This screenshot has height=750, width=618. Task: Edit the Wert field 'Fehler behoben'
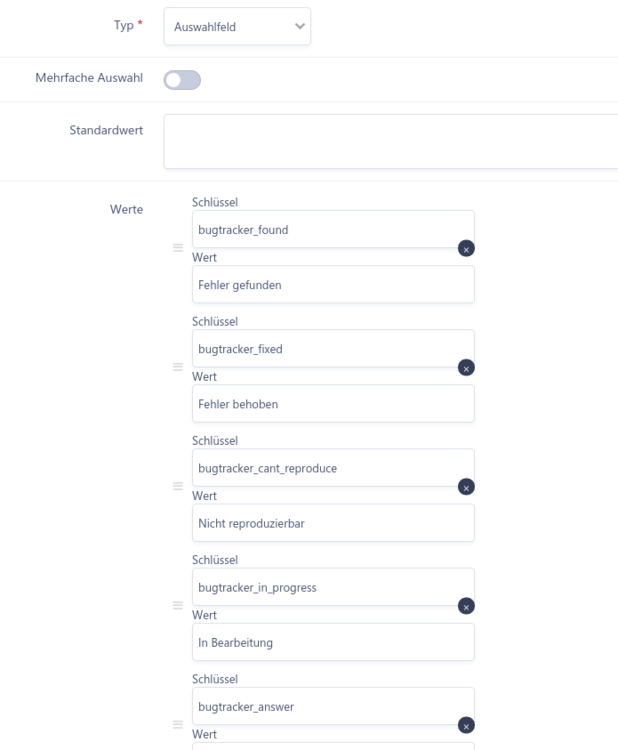click(x=332, y=403)
